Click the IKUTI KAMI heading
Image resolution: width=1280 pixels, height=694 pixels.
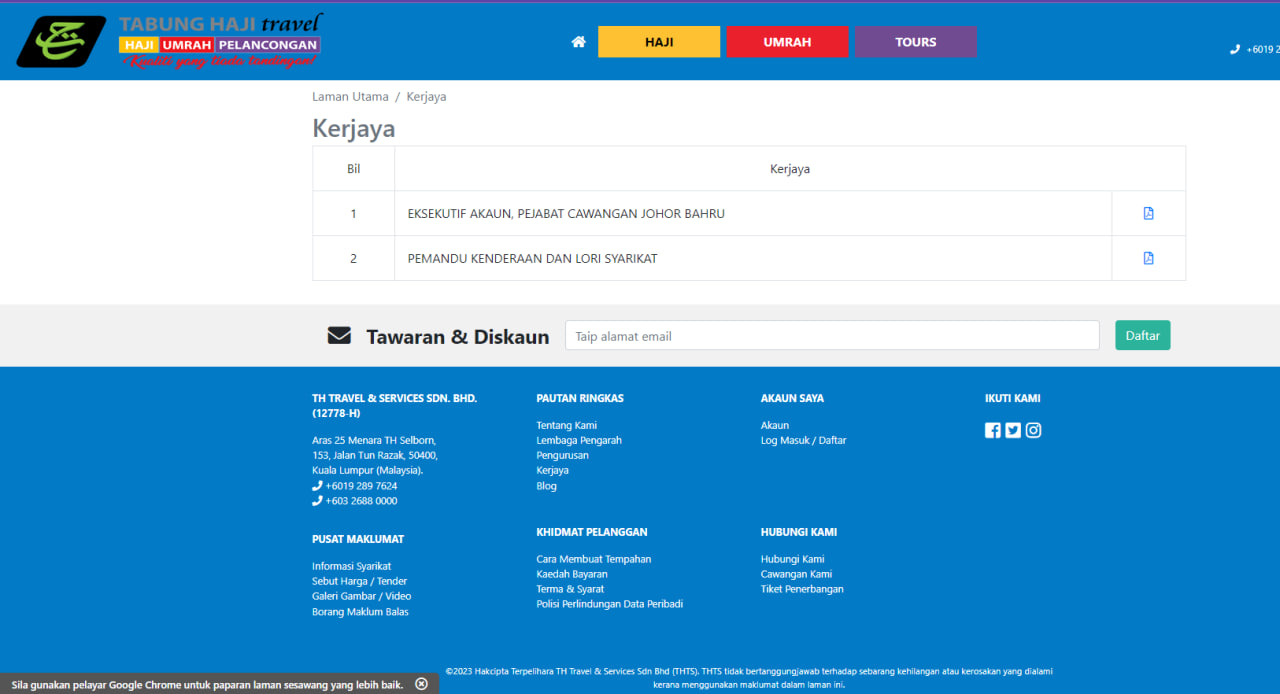point(1012,398)
